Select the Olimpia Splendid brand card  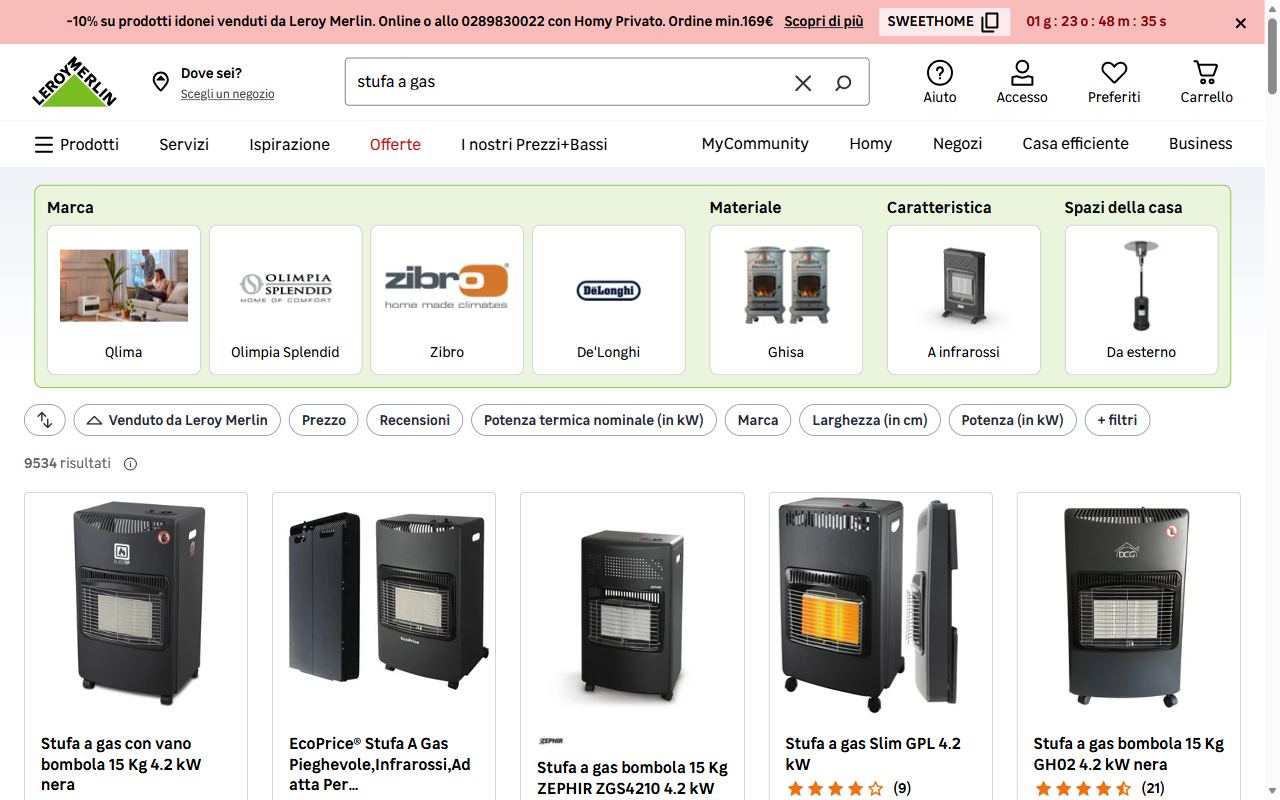pos(285,300)
